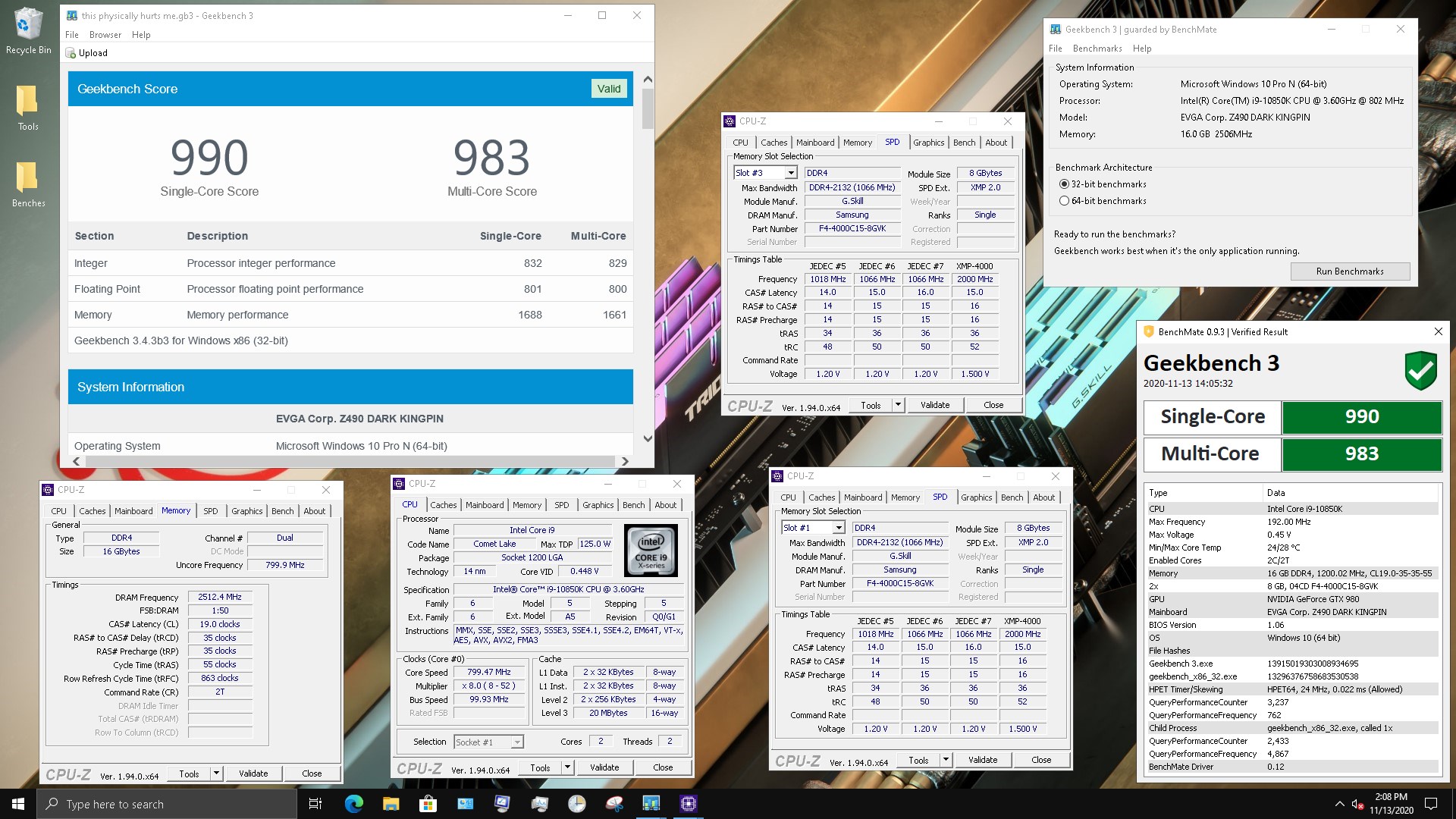The width and height of the screenshot is (1456, 819).
Task: Click the vertical scrollbar thumb in Geekbench window
Action: [x=648, y=109]
